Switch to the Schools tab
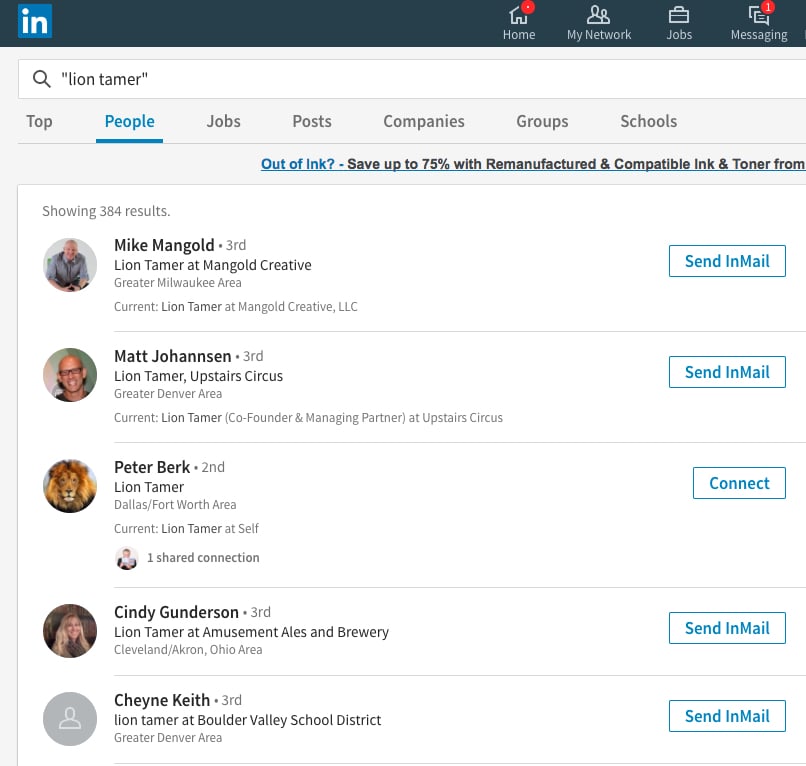This screenshot has width=806, height=766. click(648, 121)
